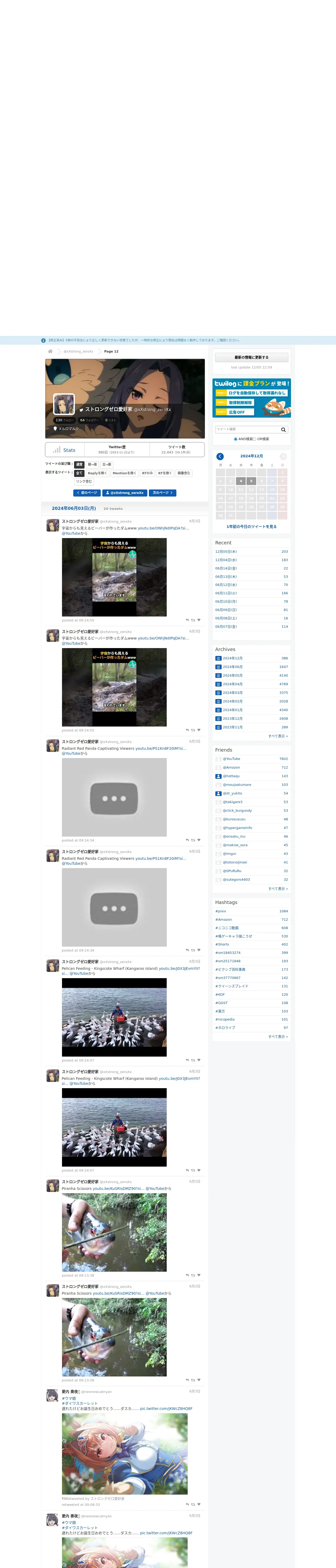The image size is (336, 1568).
Task: Click the avatar icon beside @YouTube friend
Action: 218,759
